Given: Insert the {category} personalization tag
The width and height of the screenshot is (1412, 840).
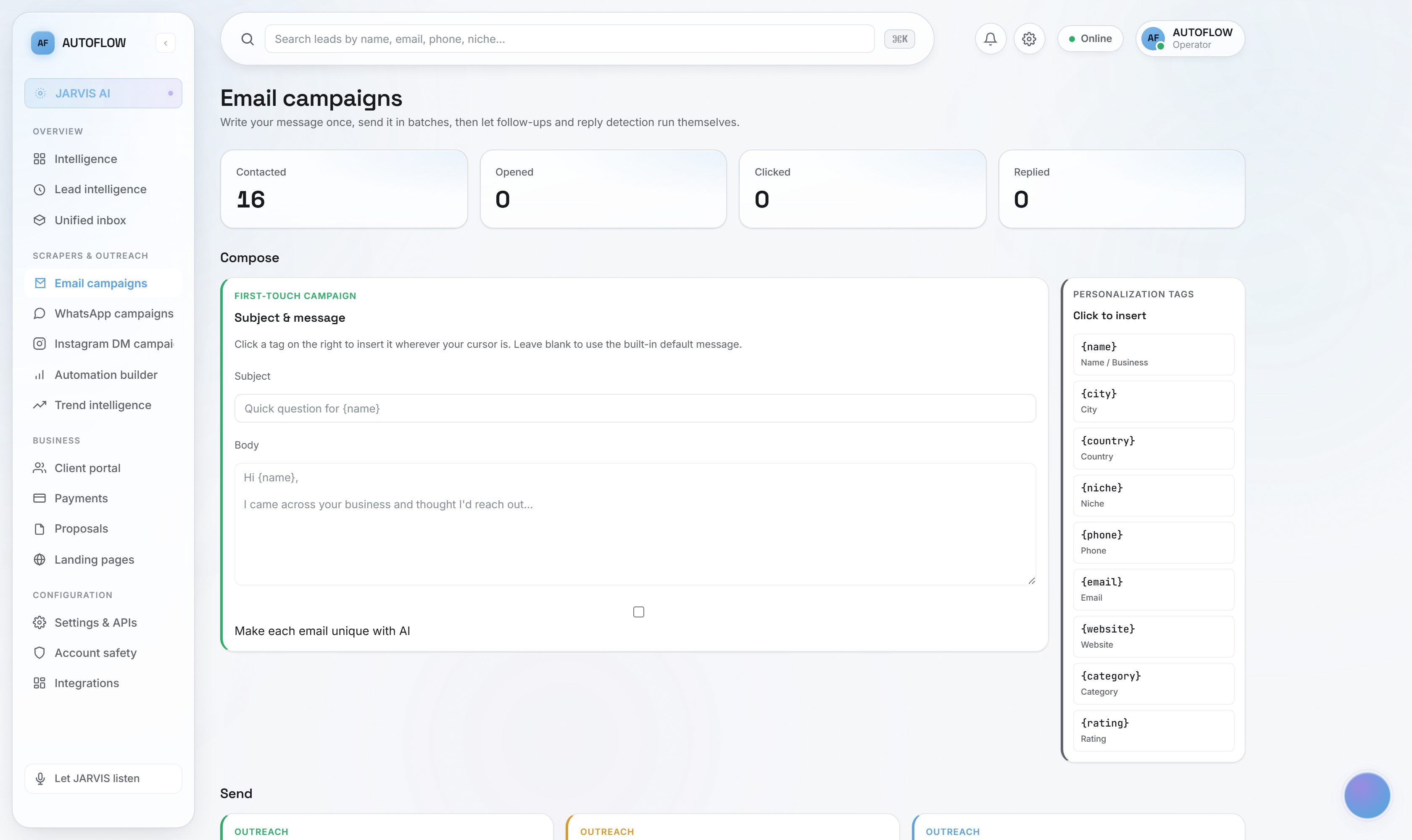Looking at the screenshot, I should pyautogui.click(x=1153, y=683).
